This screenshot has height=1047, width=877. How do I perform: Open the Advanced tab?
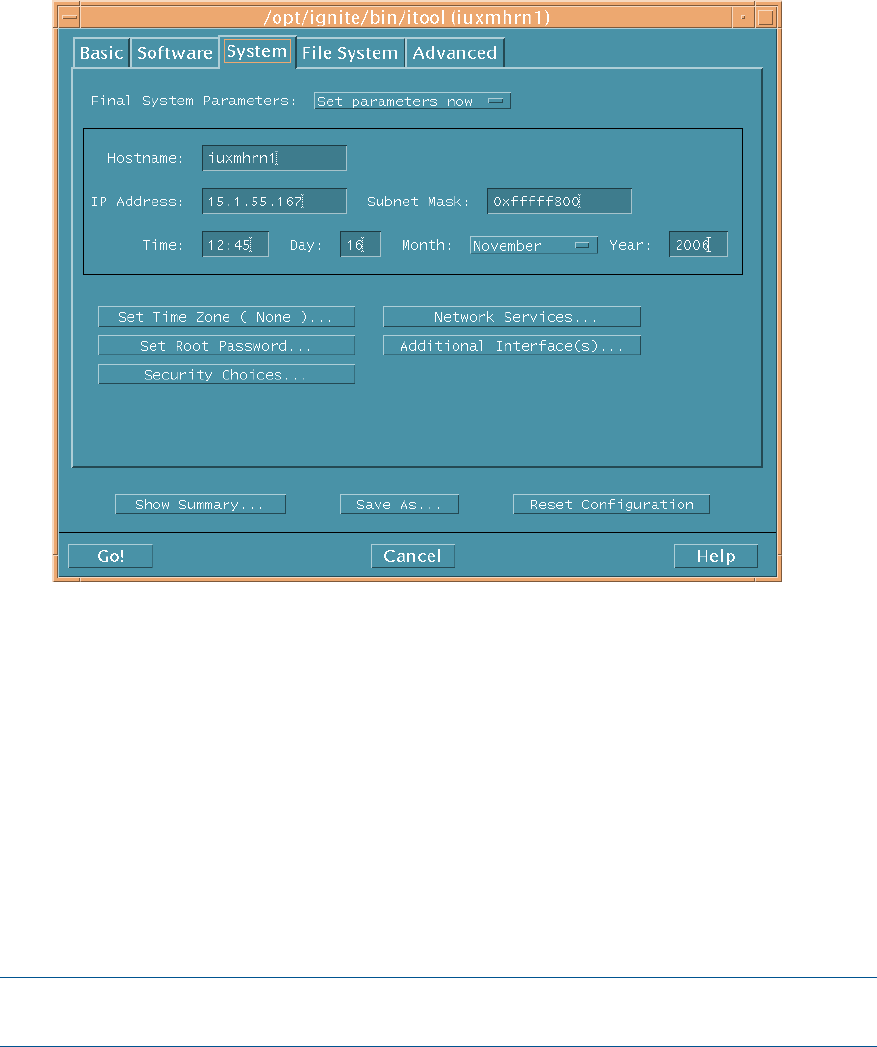click(x=455, y=53)
